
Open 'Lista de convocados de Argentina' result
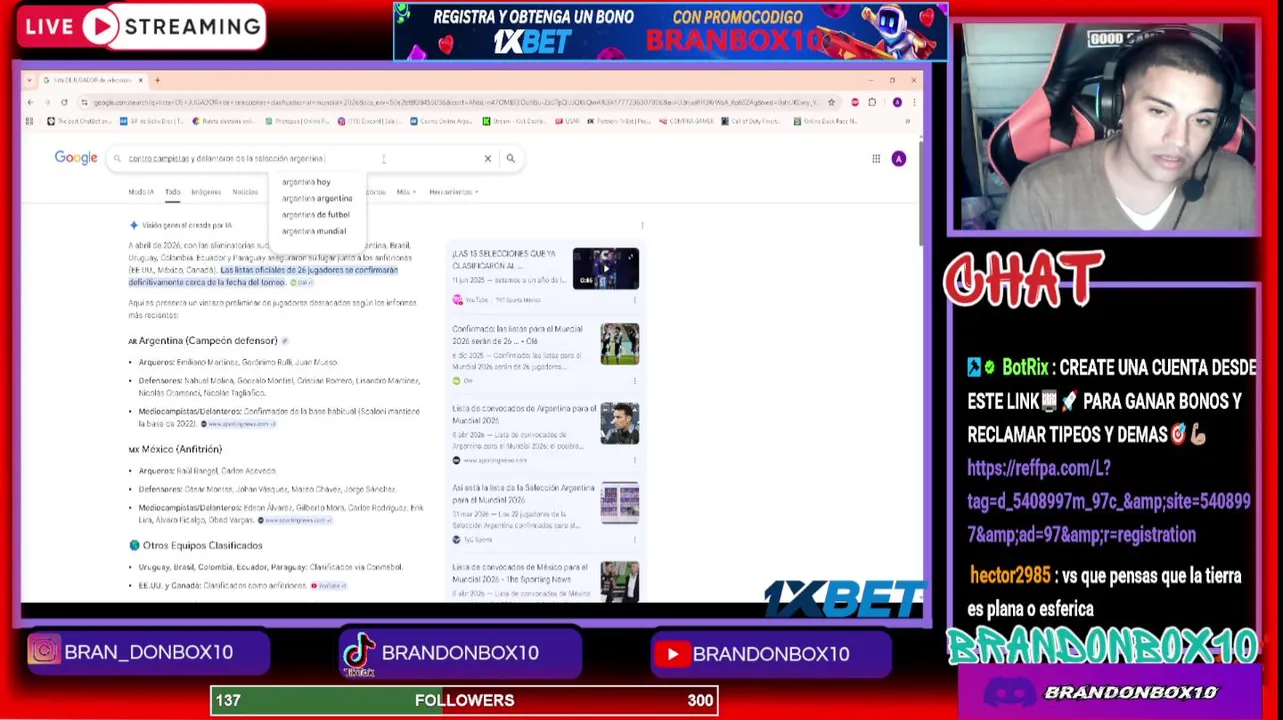tap(524, 414)
